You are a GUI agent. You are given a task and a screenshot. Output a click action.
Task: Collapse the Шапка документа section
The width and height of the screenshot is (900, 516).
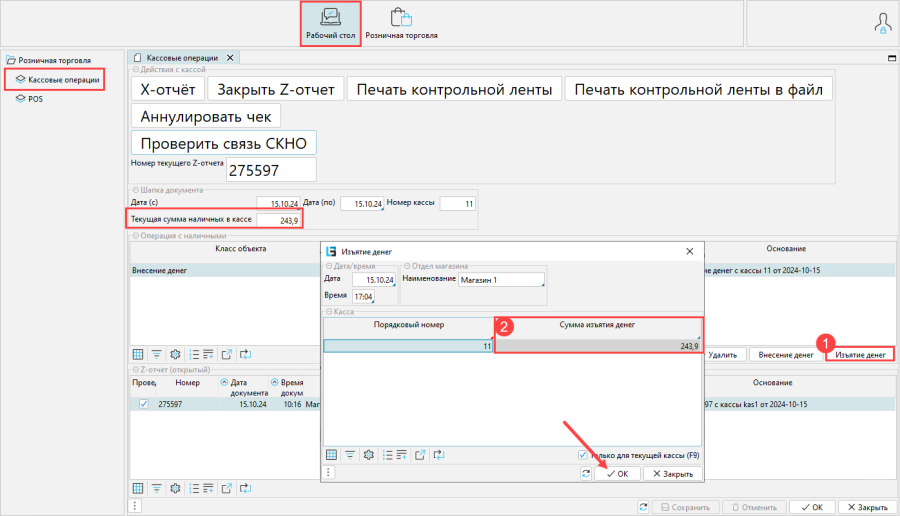[x=135, y=190]
